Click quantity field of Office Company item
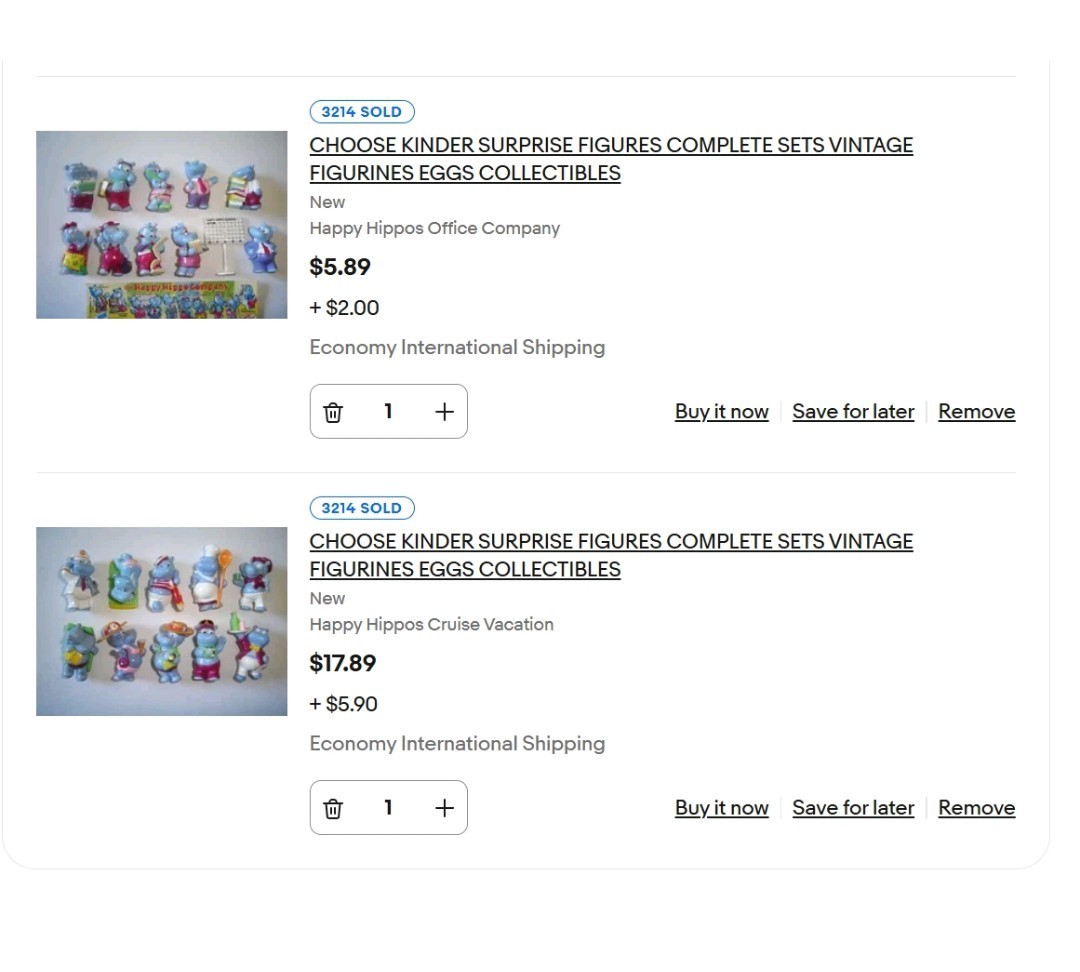Image resolution: width=1080 pixels, height=972 pixels. (388, 412)
